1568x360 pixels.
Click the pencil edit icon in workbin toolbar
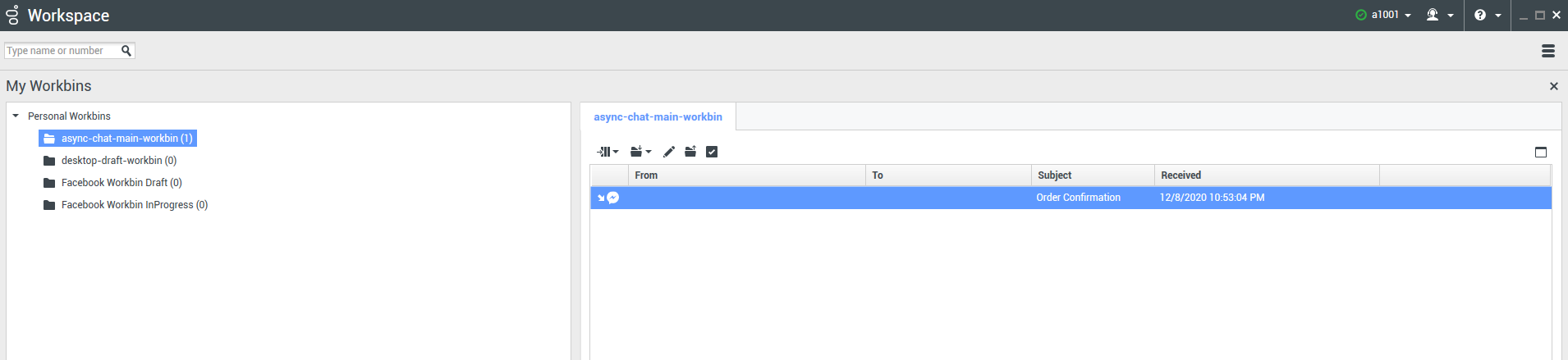[x=669, y=152]
